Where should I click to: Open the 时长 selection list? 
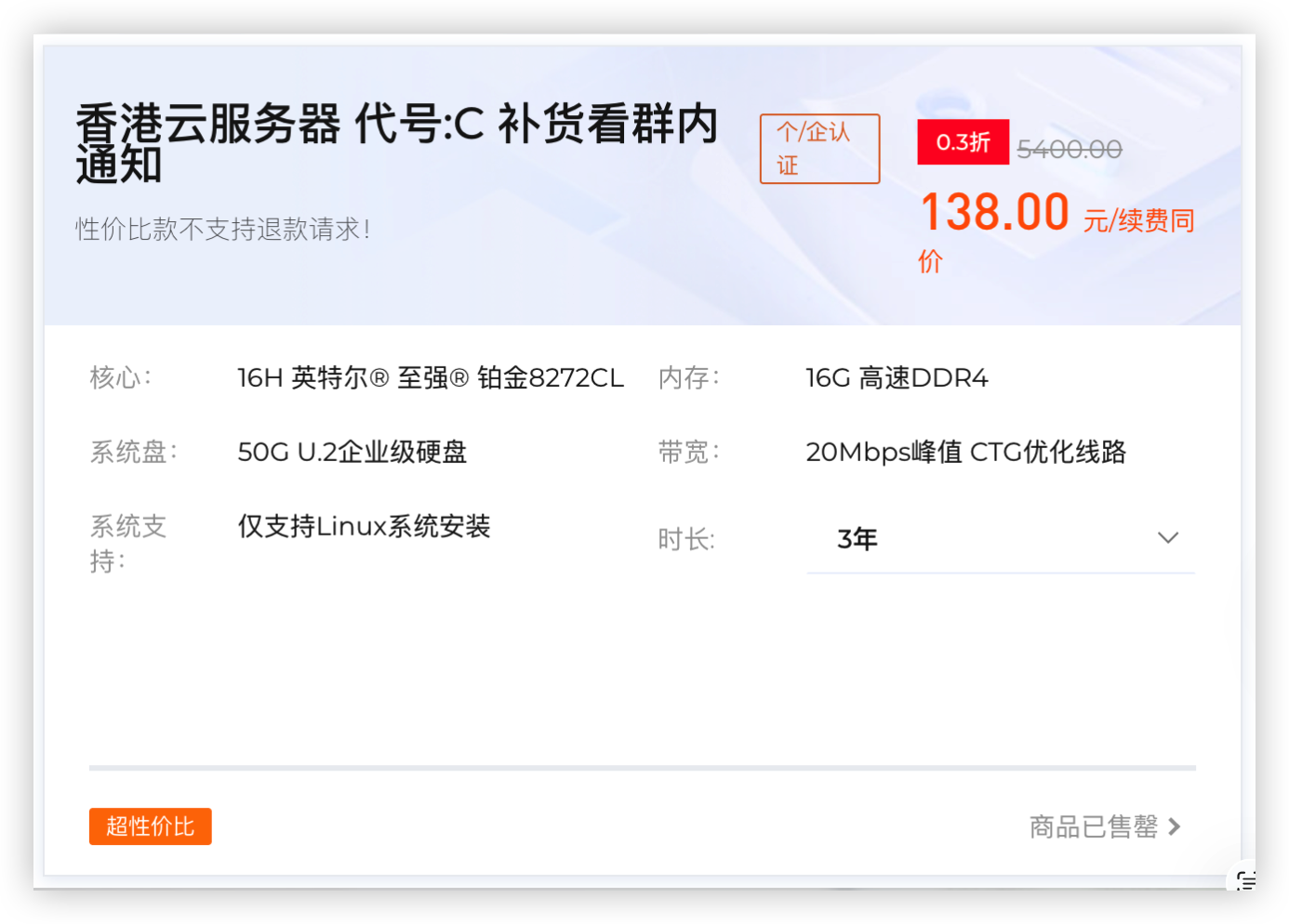click(x=1000, y=538)
